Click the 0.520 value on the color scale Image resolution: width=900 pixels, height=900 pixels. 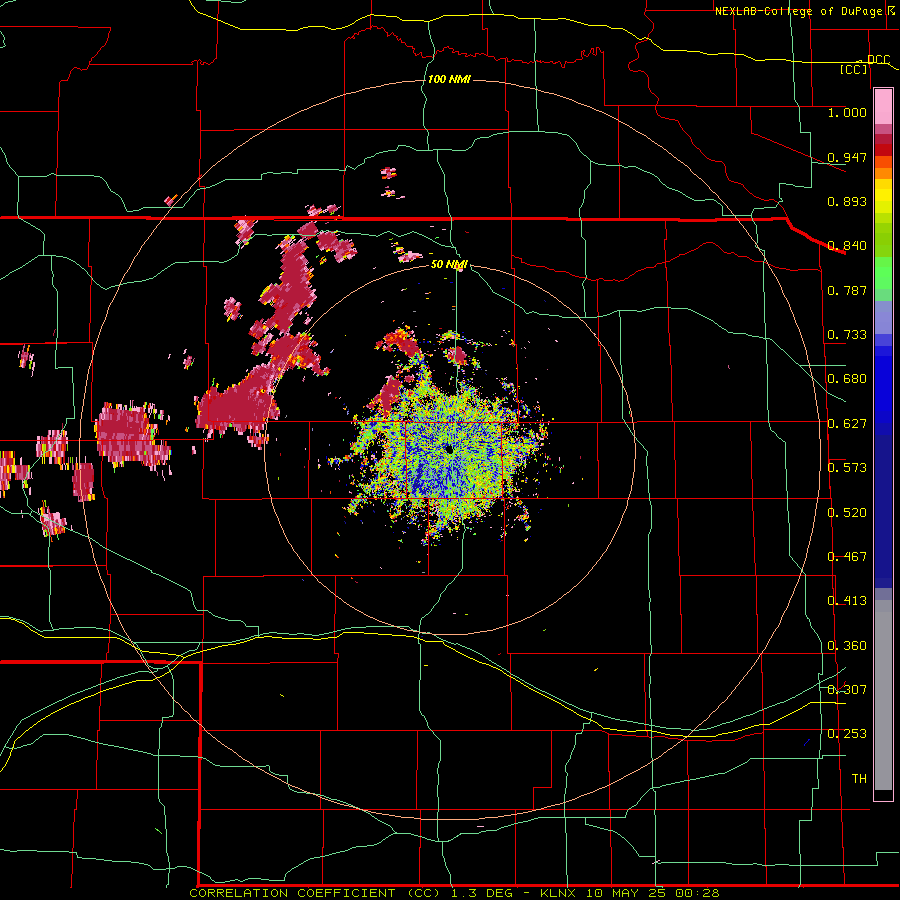pos(847,513)
